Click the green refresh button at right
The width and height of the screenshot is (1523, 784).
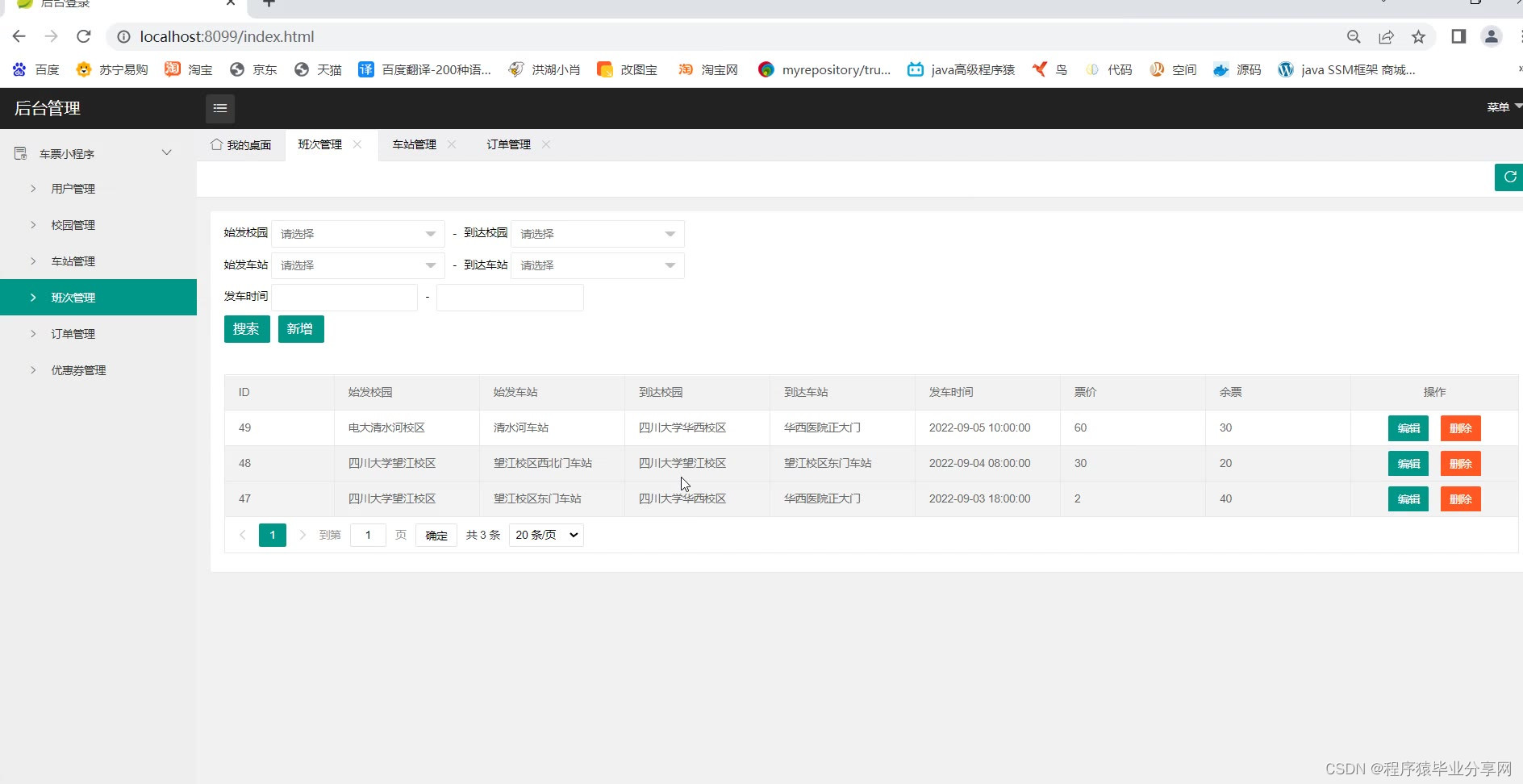point(1509,177)
